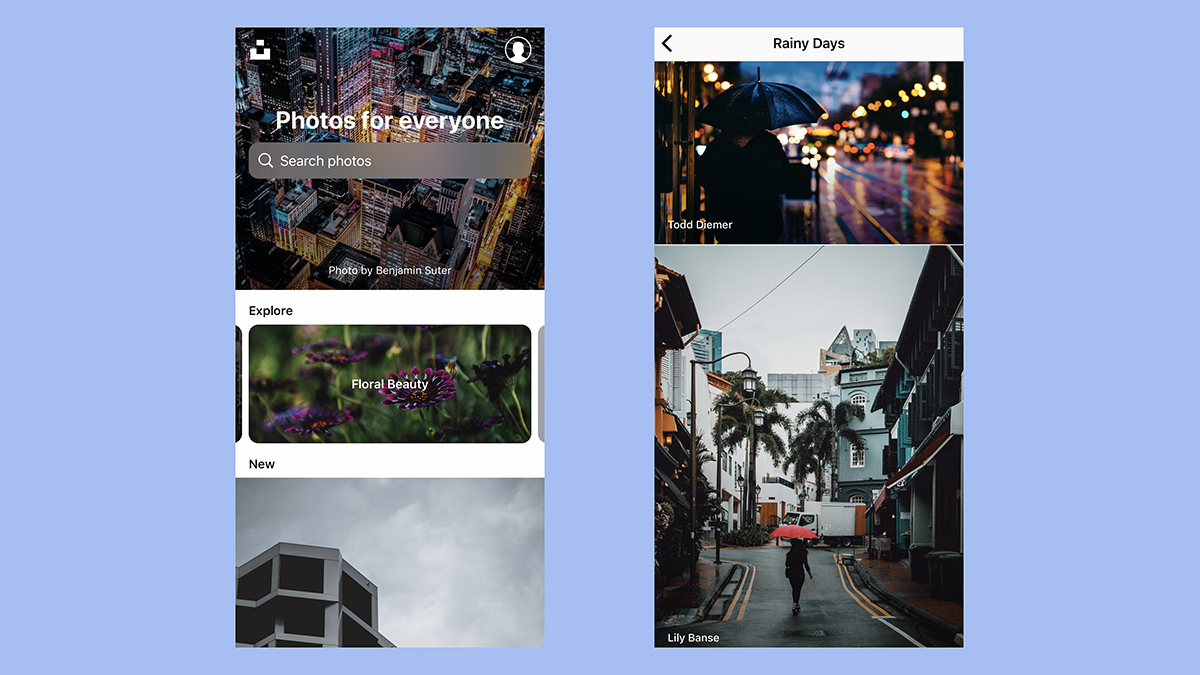
Task: Click the Lily Banse author name
Action: click(693, 638)
